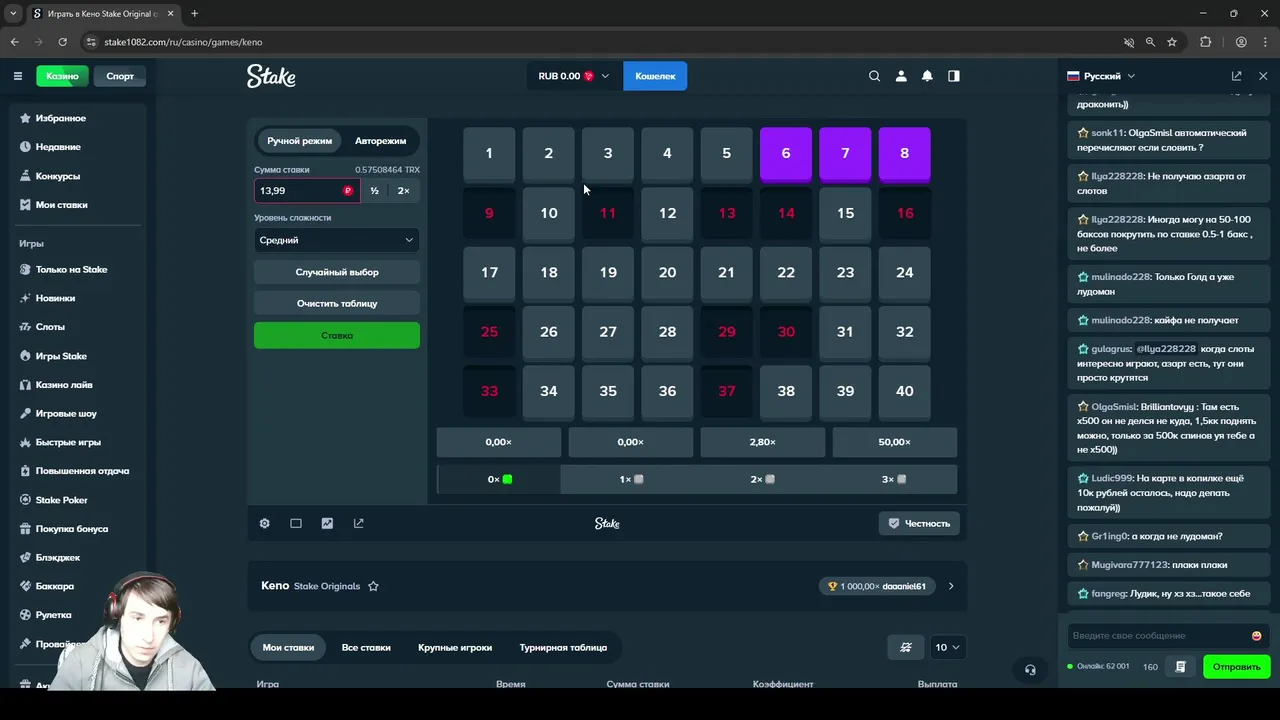This screenshot has width=1280, height=720.
Task: Open the Крупные игроки tab
Action: click(455, 647)
